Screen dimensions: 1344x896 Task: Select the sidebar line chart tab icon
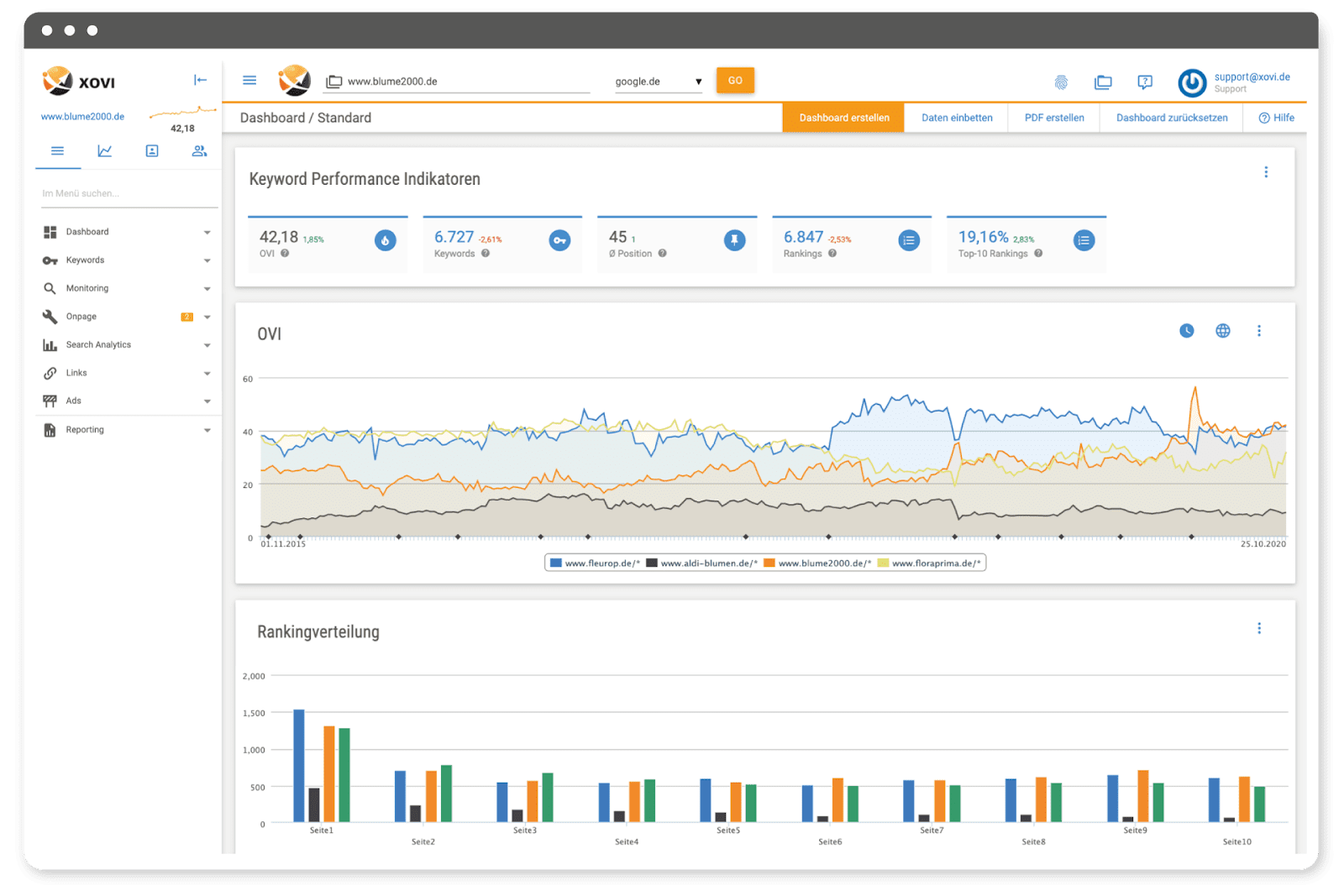tap(105, 151)
